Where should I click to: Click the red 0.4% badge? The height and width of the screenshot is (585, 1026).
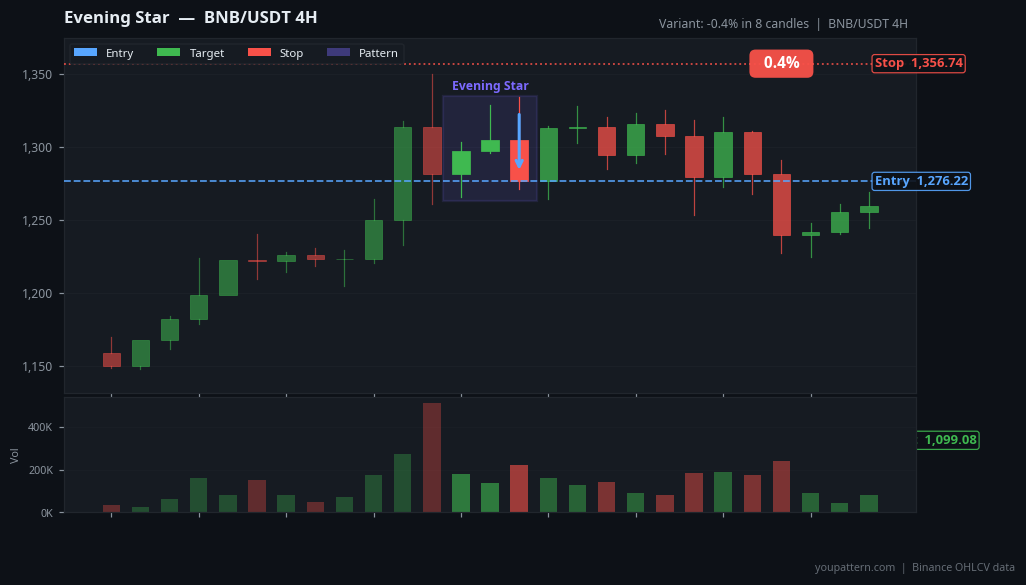click(x=781, y=63)
